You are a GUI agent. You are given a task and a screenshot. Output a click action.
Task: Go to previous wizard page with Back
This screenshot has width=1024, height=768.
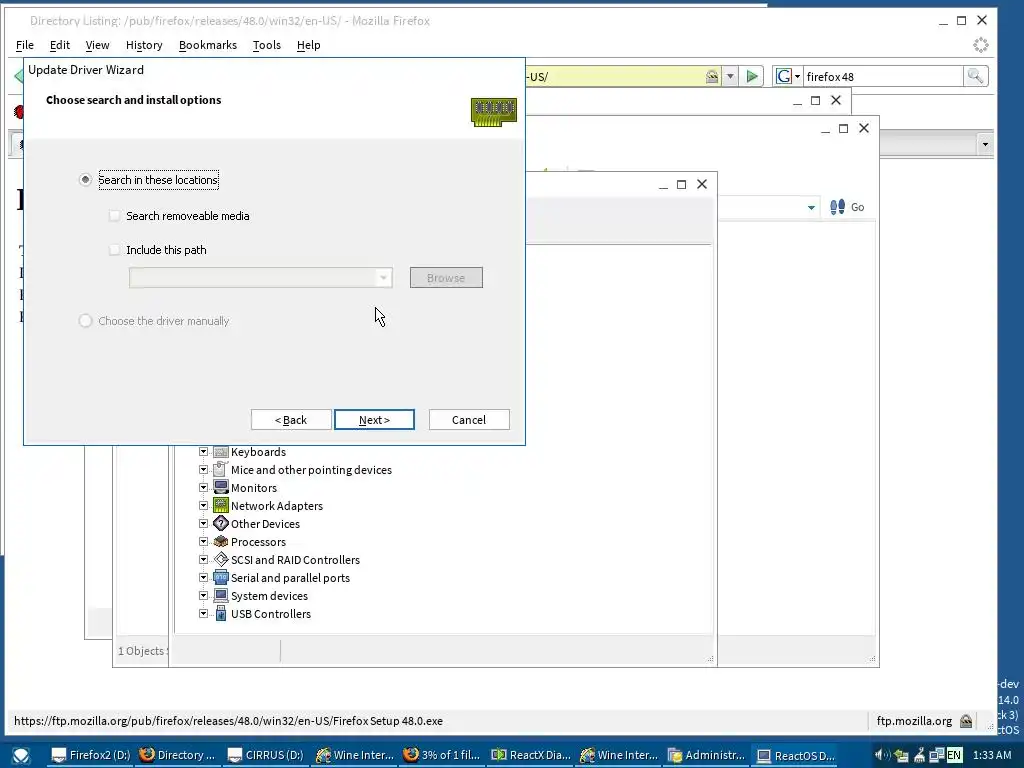click(x=291, y=420)
